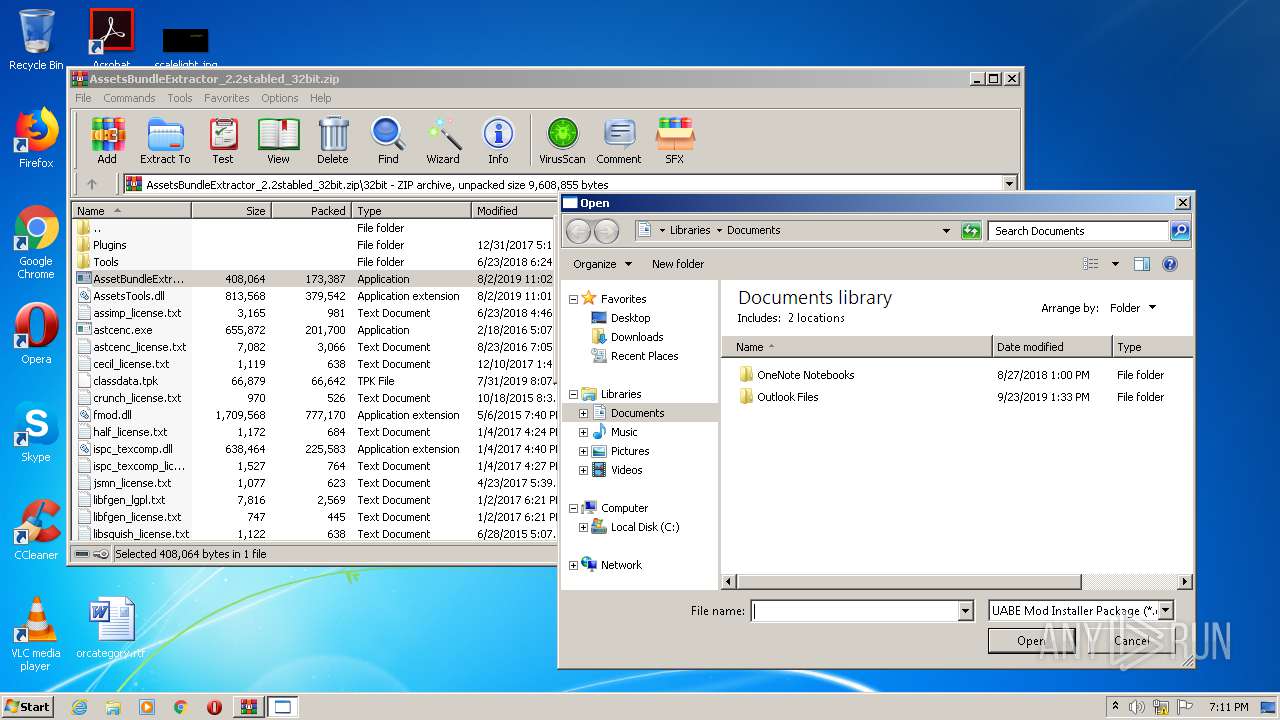Screen dimensions: 1280x720
Task: Click the search magnifier icon
Action: 1180,231
